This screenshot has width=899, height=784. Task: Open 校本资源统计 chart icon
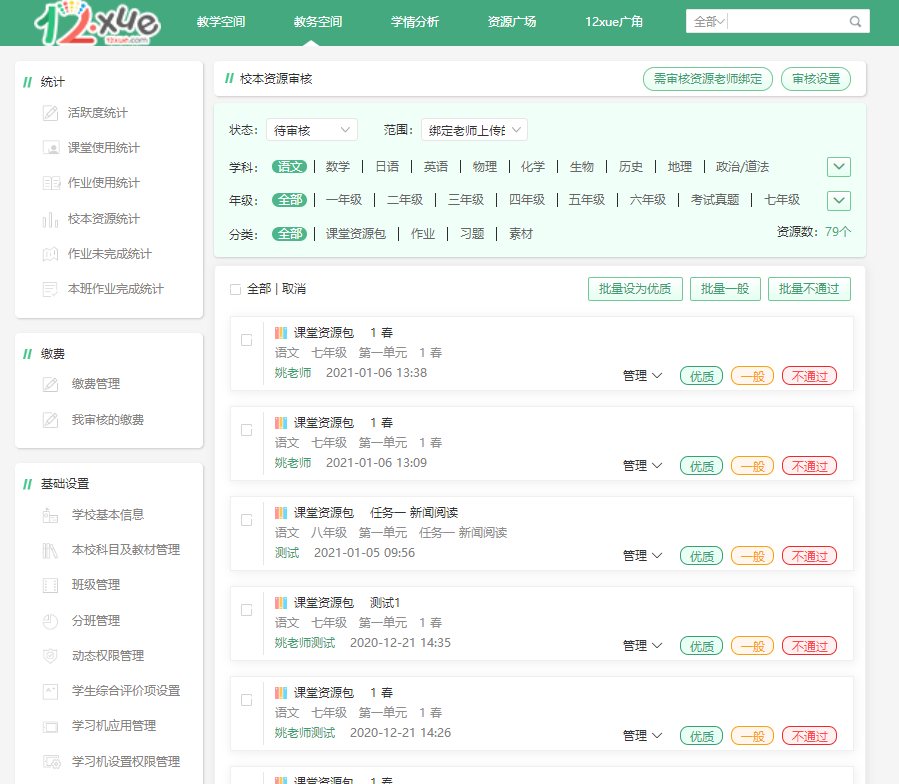[50, 219]
